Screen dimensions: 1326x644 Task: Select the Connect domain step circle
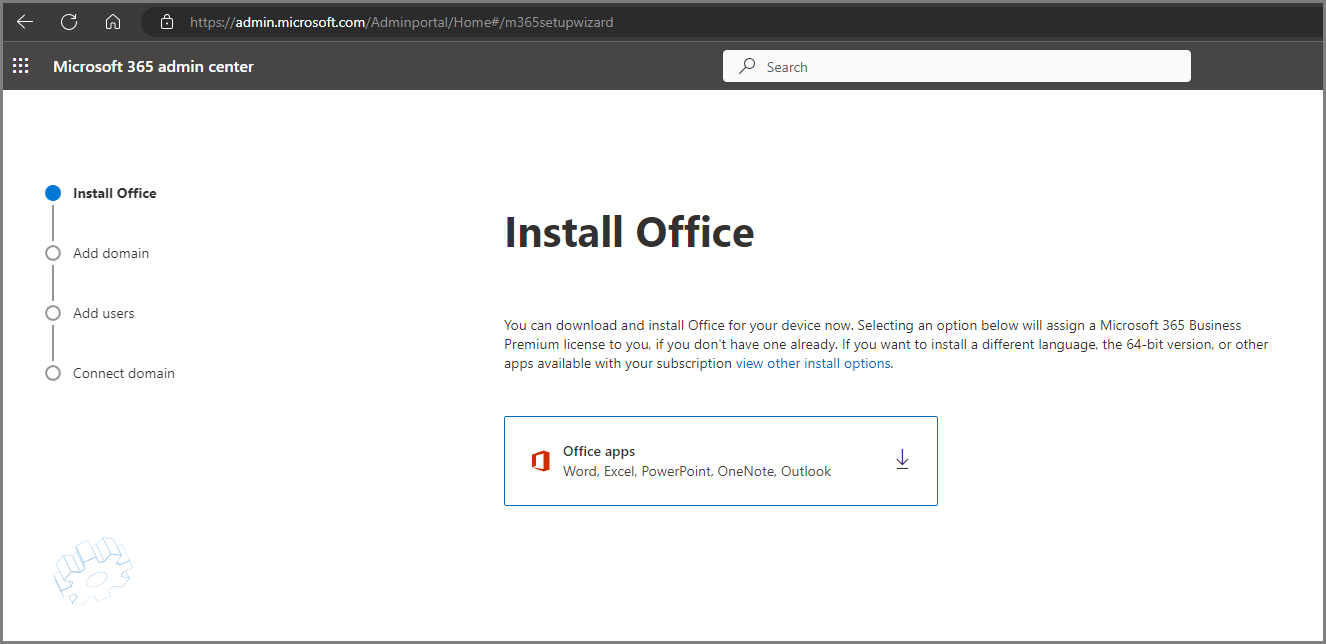click(x=53, y=373)
